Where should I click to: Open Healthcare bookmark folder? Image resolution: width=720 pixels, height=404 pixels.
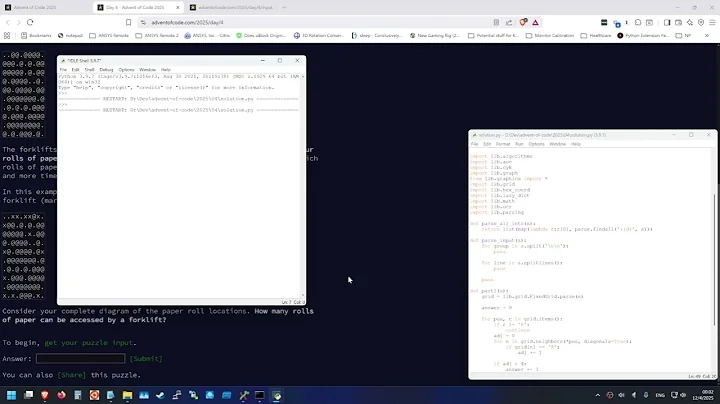596,35
